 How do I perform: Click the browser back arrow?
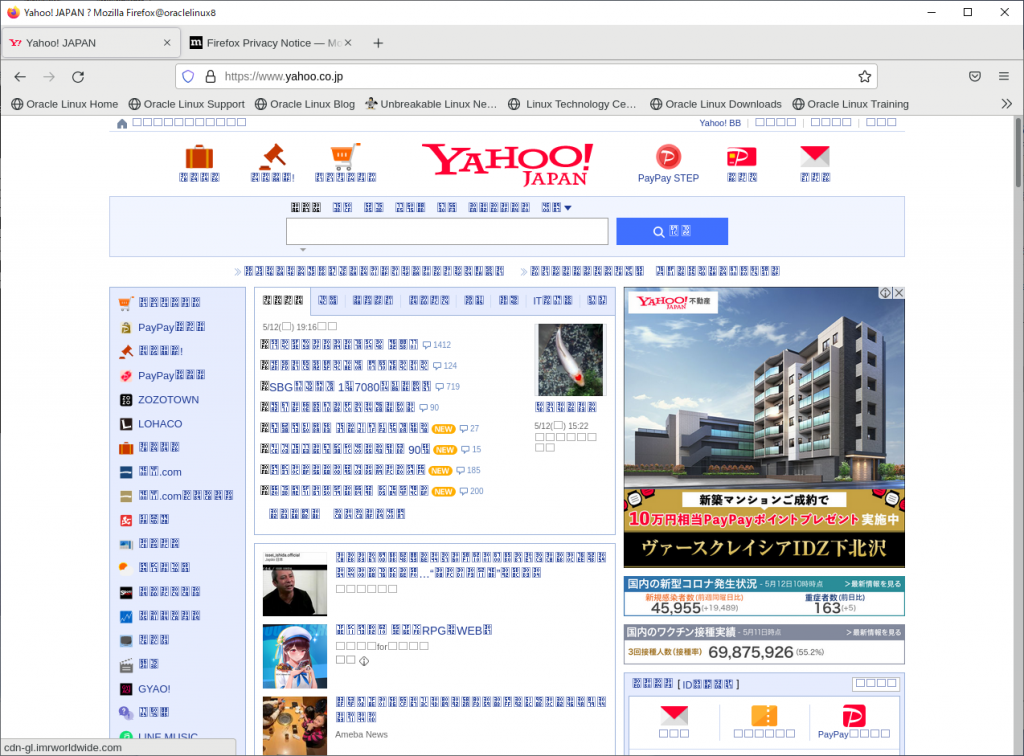(x=20, y=76)
